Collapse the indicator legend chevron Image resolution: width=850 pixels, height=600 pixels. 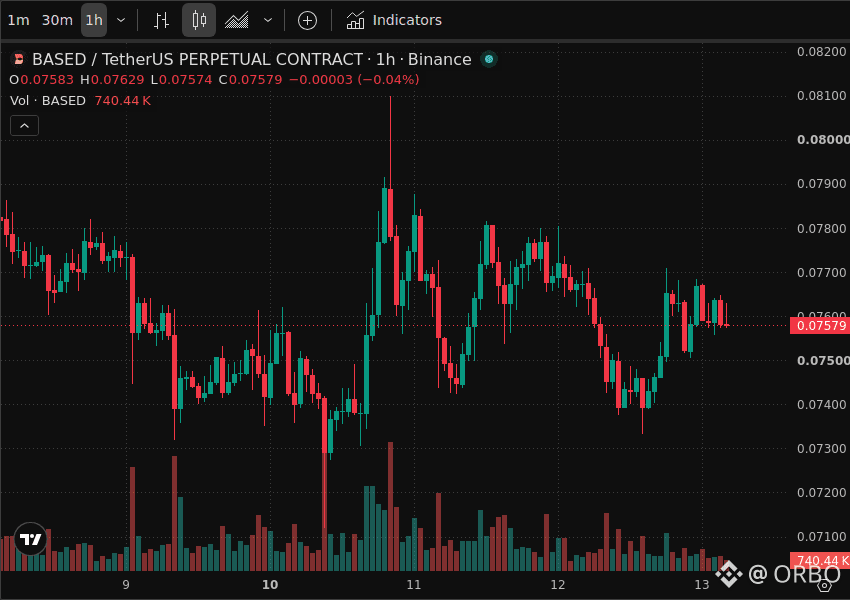(x=24, y=126)
